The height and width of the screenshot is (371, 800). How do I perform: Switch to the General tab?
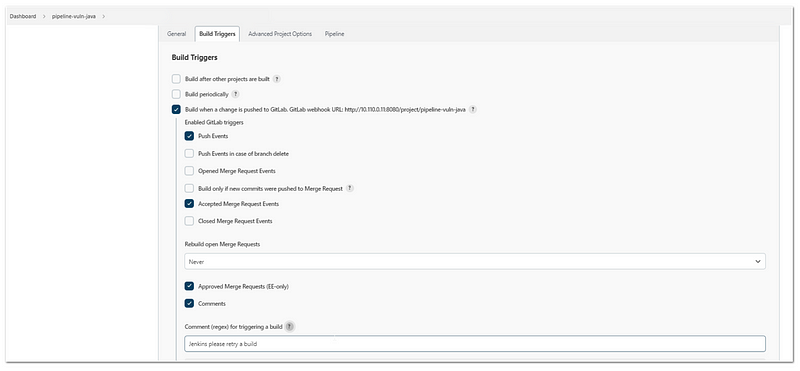[177, 34]
